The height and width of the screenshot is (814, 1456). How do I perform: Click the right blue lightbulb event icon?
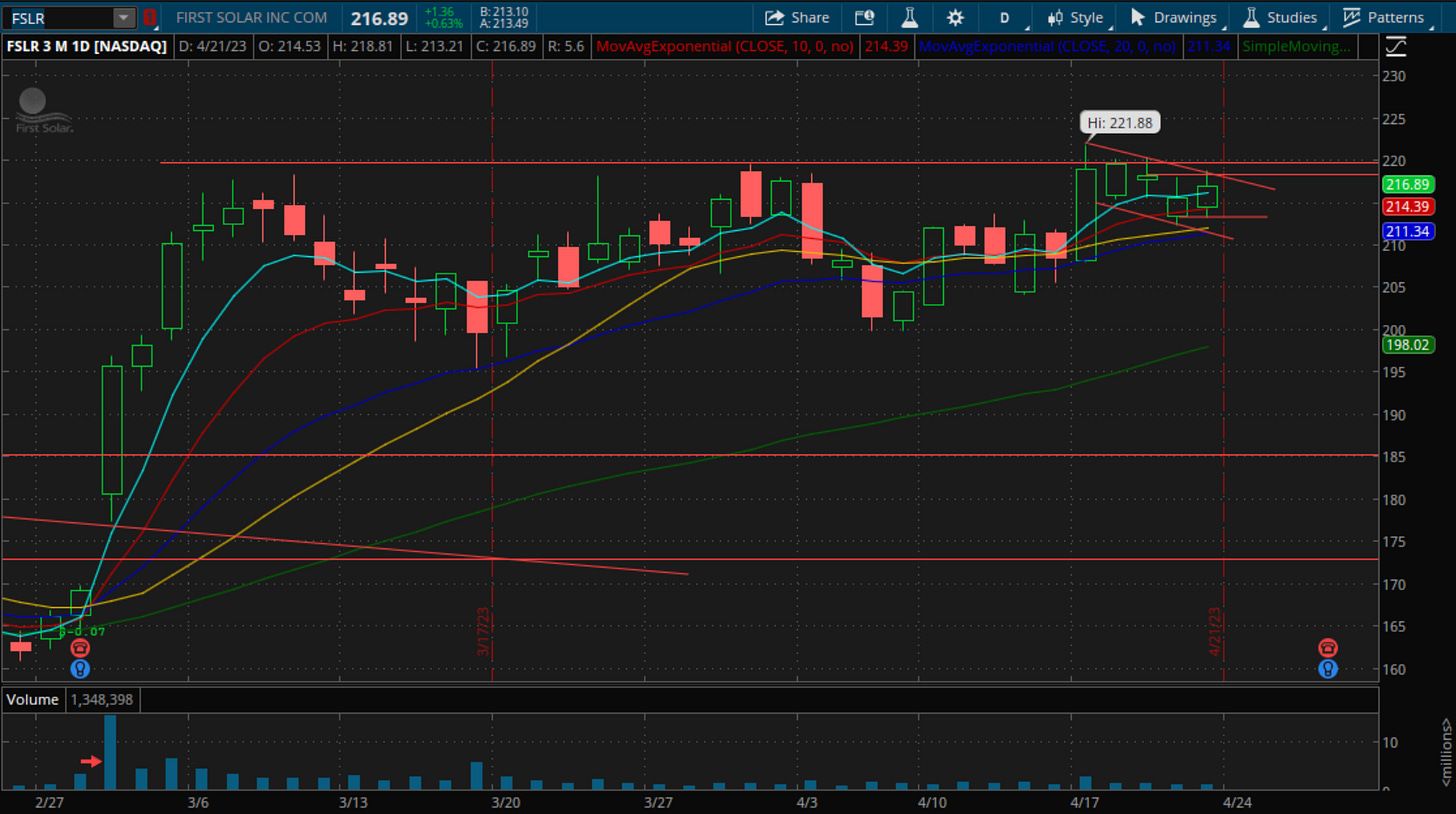(1327, 668)
